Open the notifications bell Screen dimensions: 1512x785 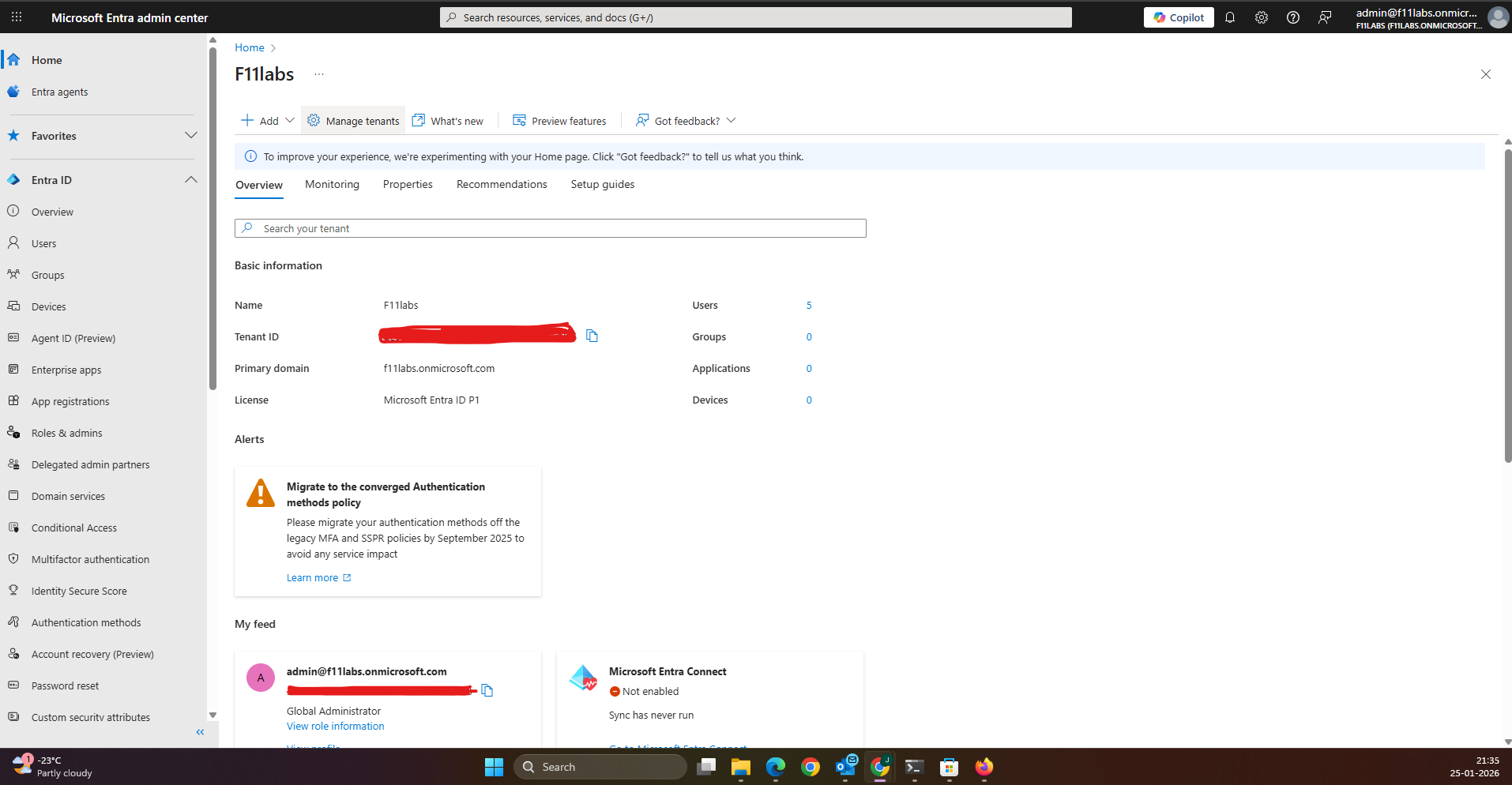[x=1230, y=17]
